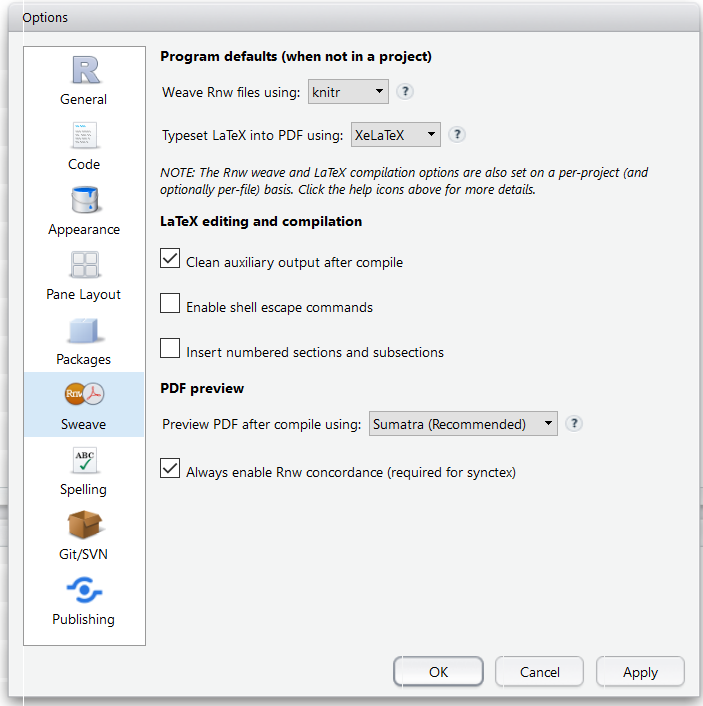The width and height of the screenshot is (703, 706).
Task: Check Insert numbered sections and subsections
Action: coord(170,348)
